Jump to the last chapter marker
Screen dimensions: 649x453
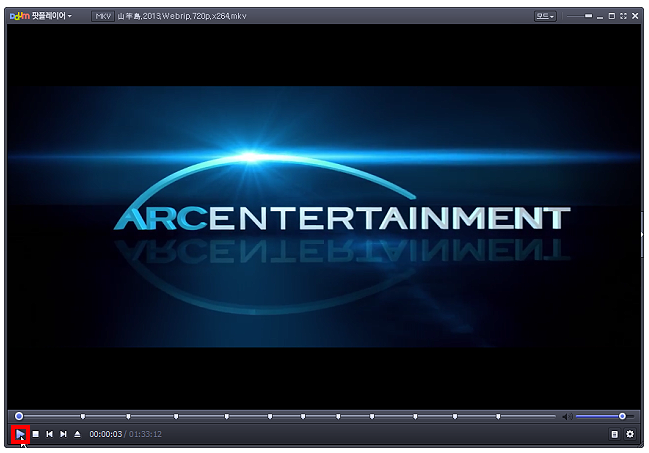[498, 416]
